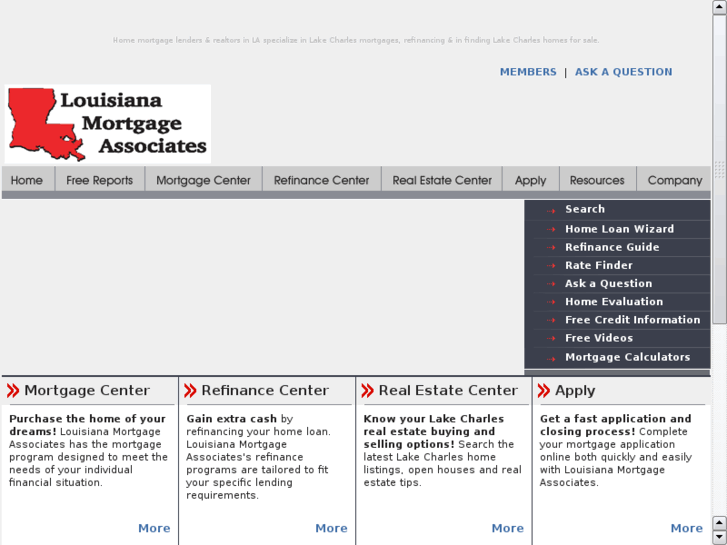Open the Free Videos link
The width and height of the screenshot is (727, 545).
point(599,338)
